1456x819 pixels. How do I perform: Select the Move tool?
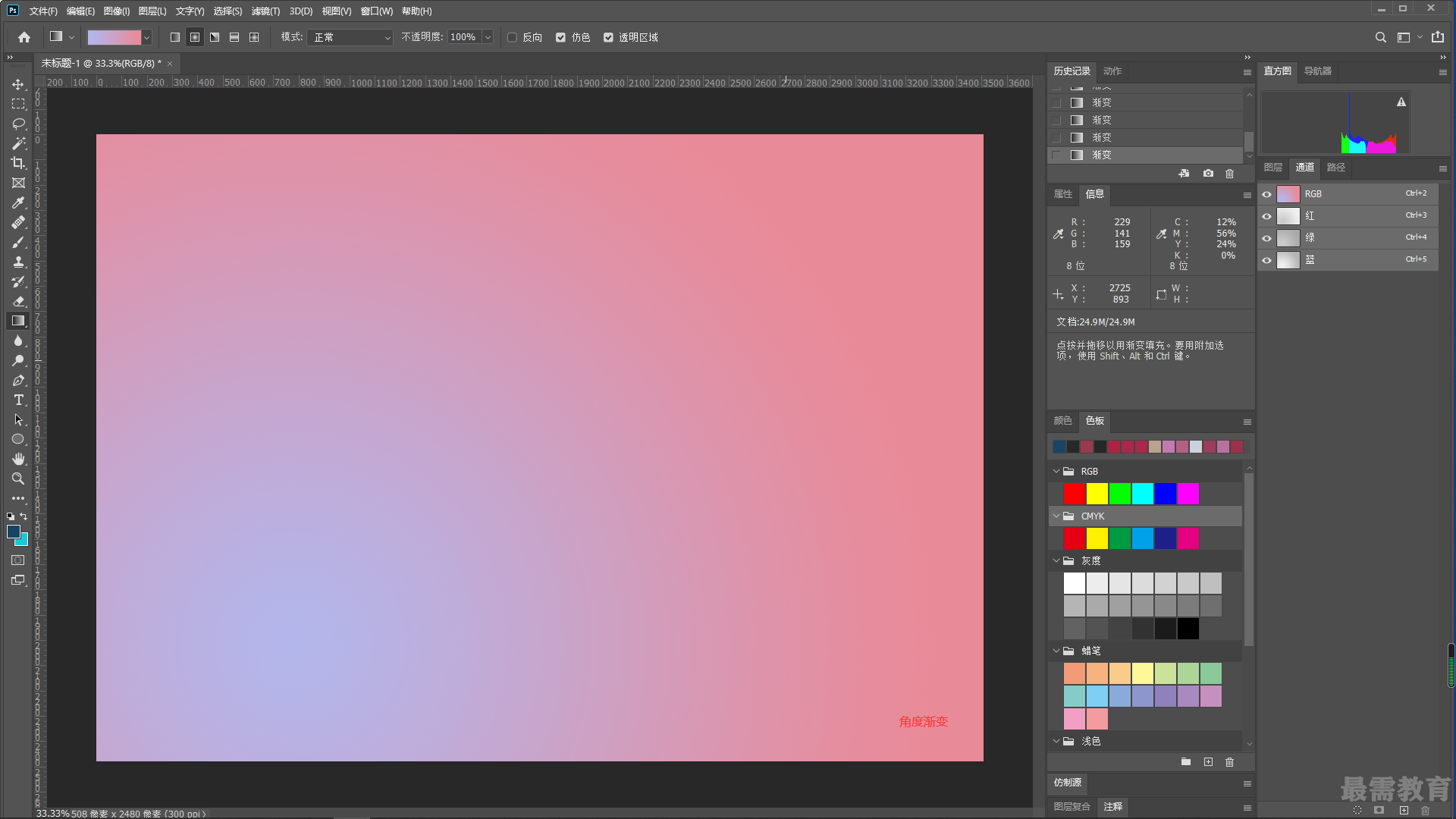[18, 84]
